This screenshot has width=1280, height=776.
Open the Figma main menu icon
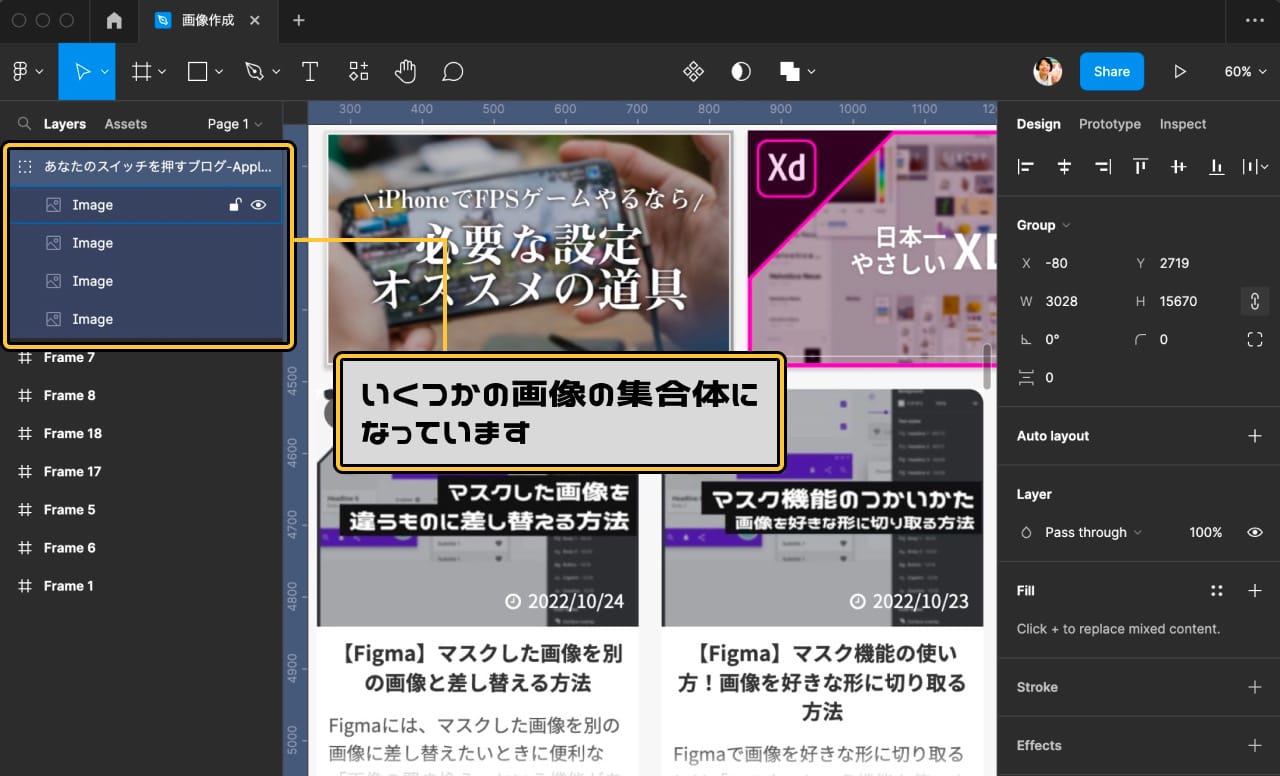[20, 72]
